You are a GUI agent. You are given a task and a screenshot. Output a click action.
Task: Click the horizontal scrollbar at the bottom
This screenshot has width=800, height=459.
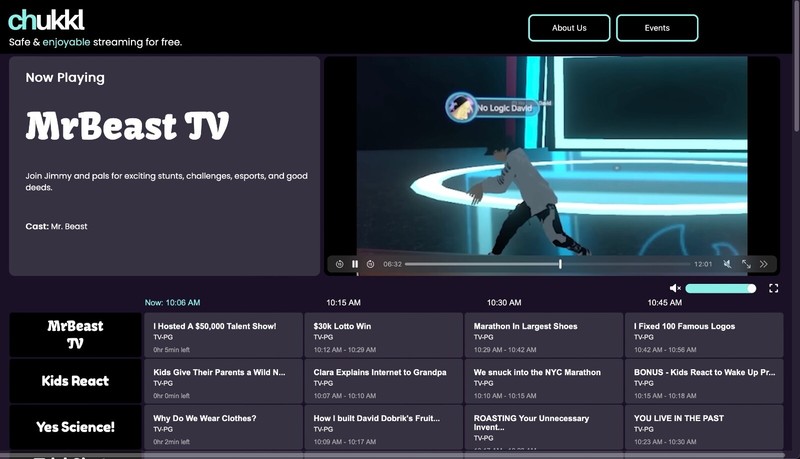392,455
